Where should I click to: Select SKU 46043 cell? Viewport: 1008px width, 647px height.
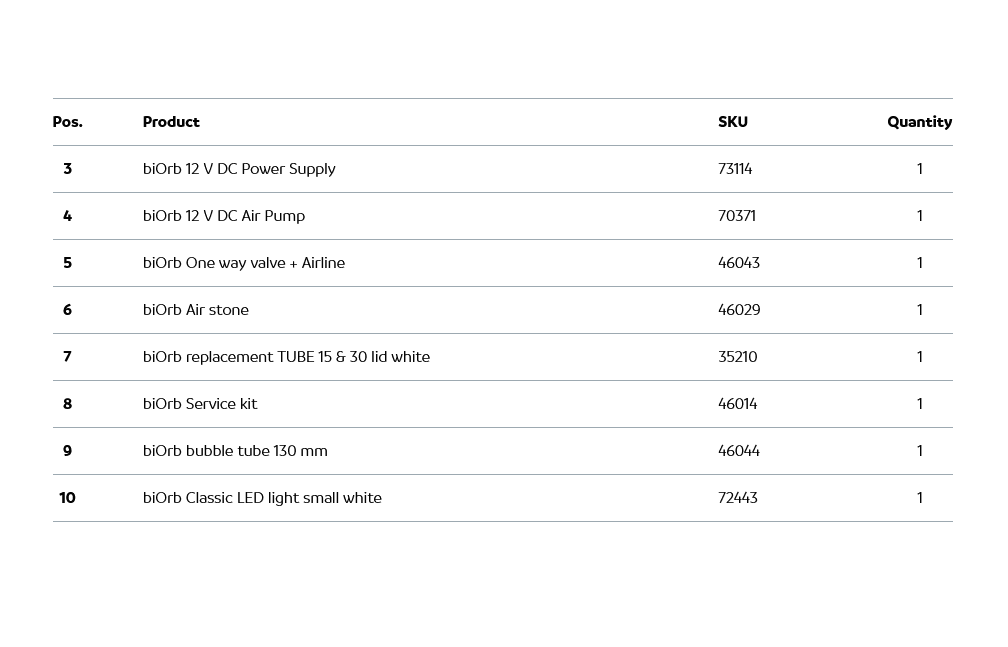(739, 263)
